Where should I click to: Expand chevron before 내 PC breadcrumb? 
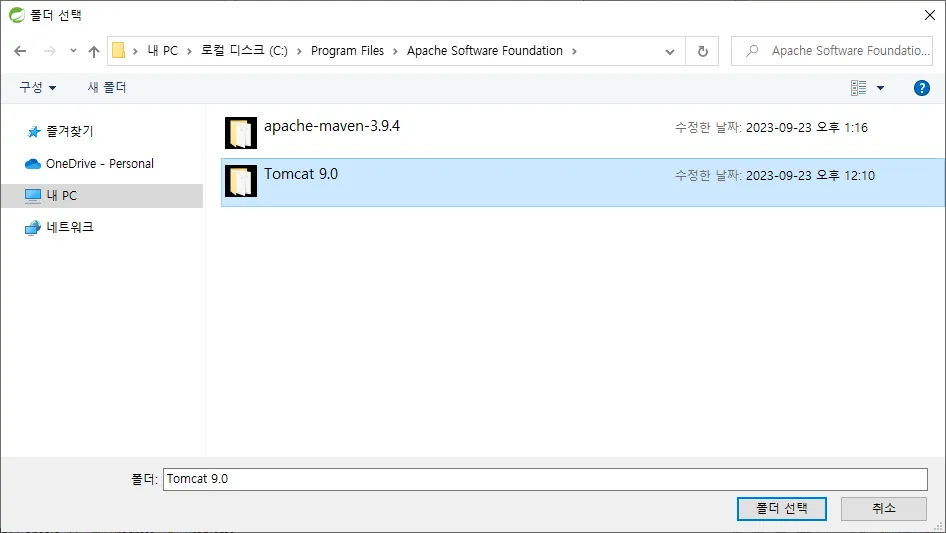136,51
